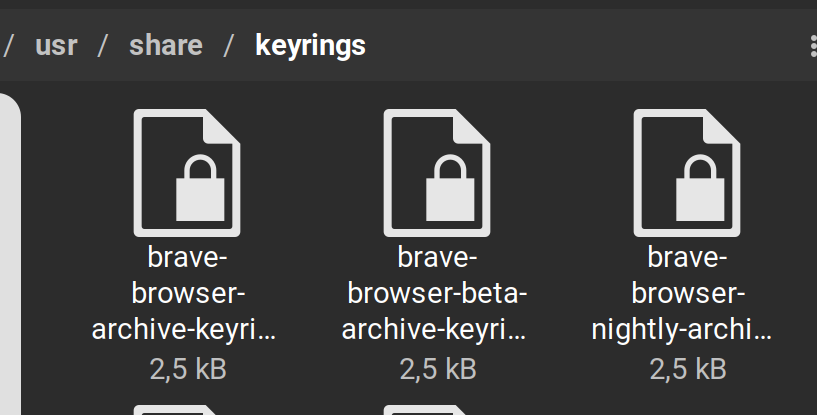Click the padlock on brave-browser-beta file icon

tap(450, 188)
